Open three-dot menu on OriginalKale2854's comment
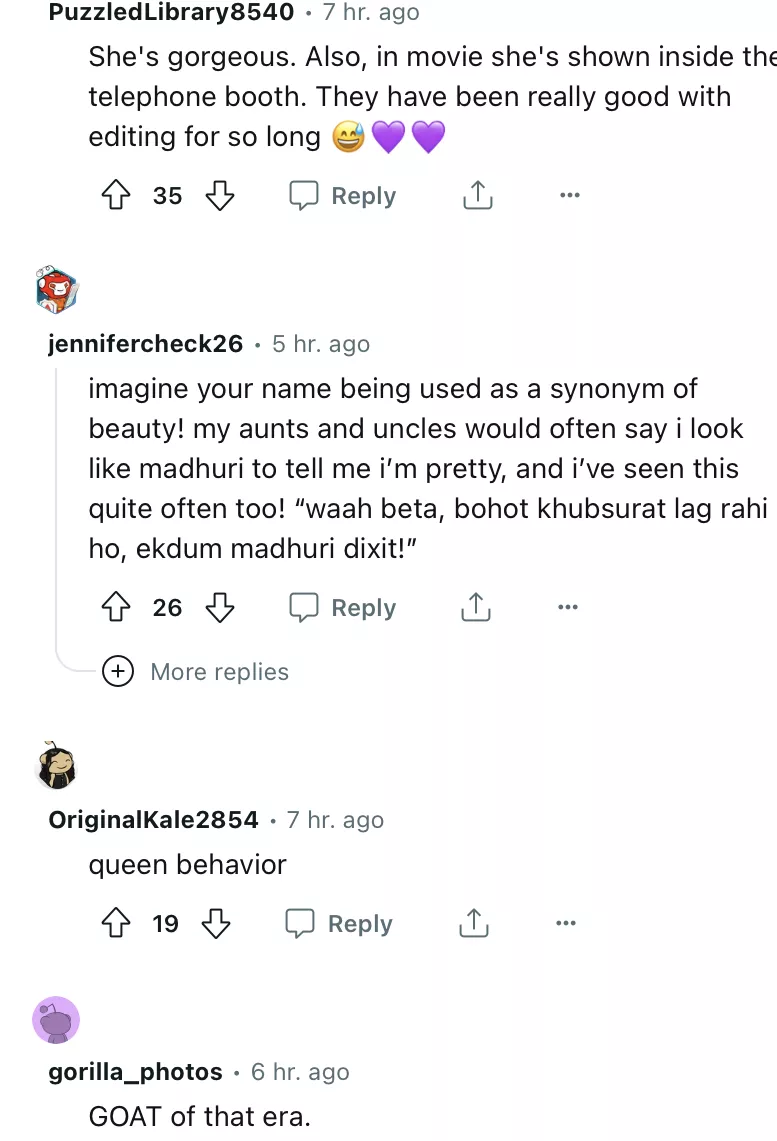 (565, 924)
